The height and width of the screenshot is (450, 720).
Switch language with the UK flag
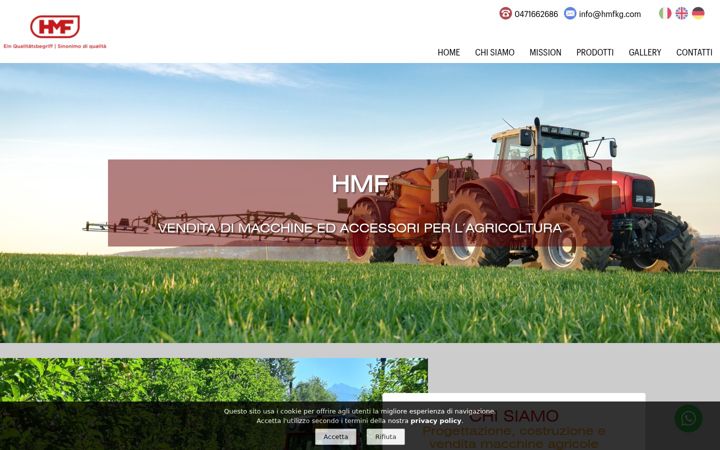[681, 13]
